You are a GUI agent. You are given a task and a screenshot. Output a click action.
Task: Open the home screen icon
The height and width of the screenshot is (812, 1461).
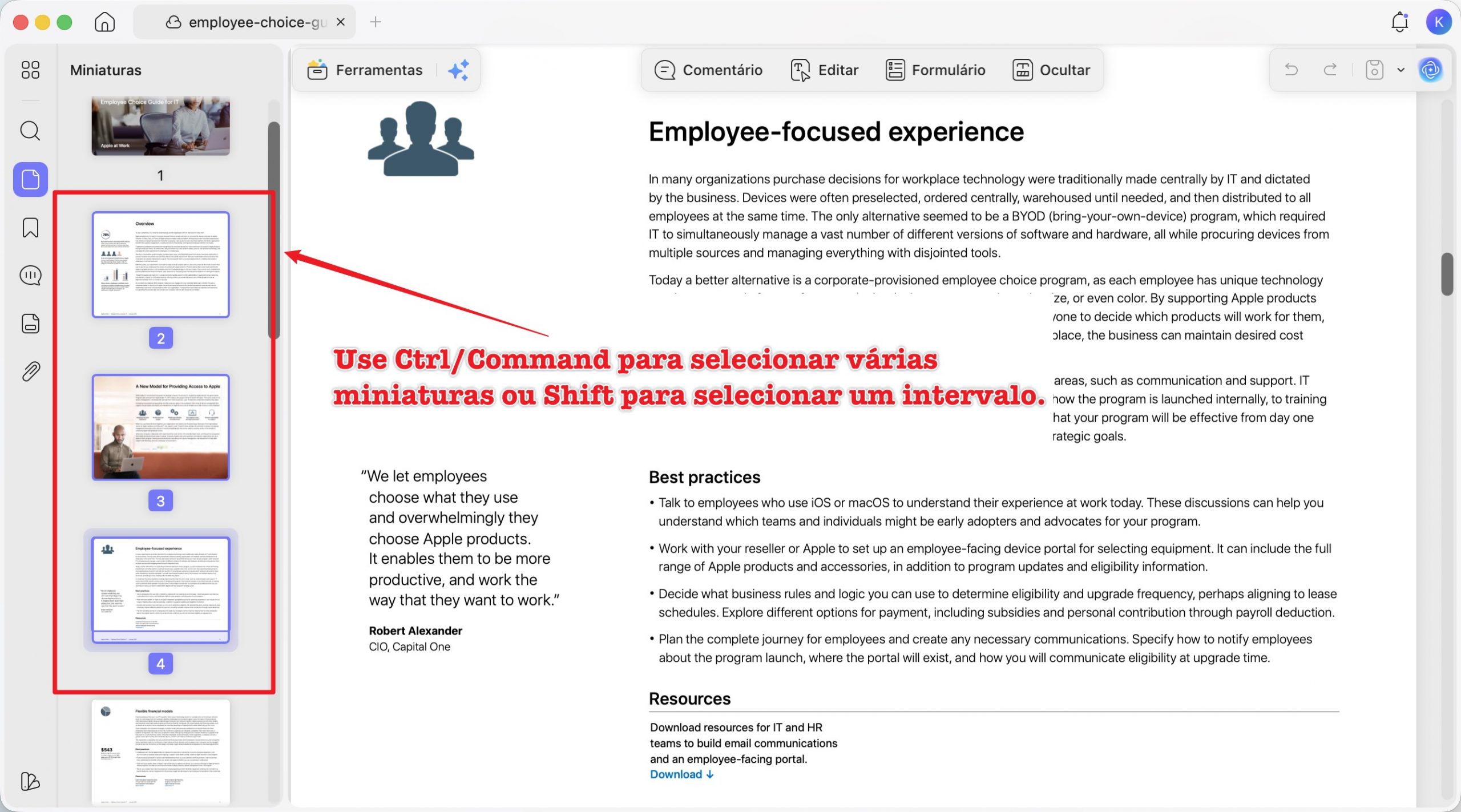coord(104,22)
